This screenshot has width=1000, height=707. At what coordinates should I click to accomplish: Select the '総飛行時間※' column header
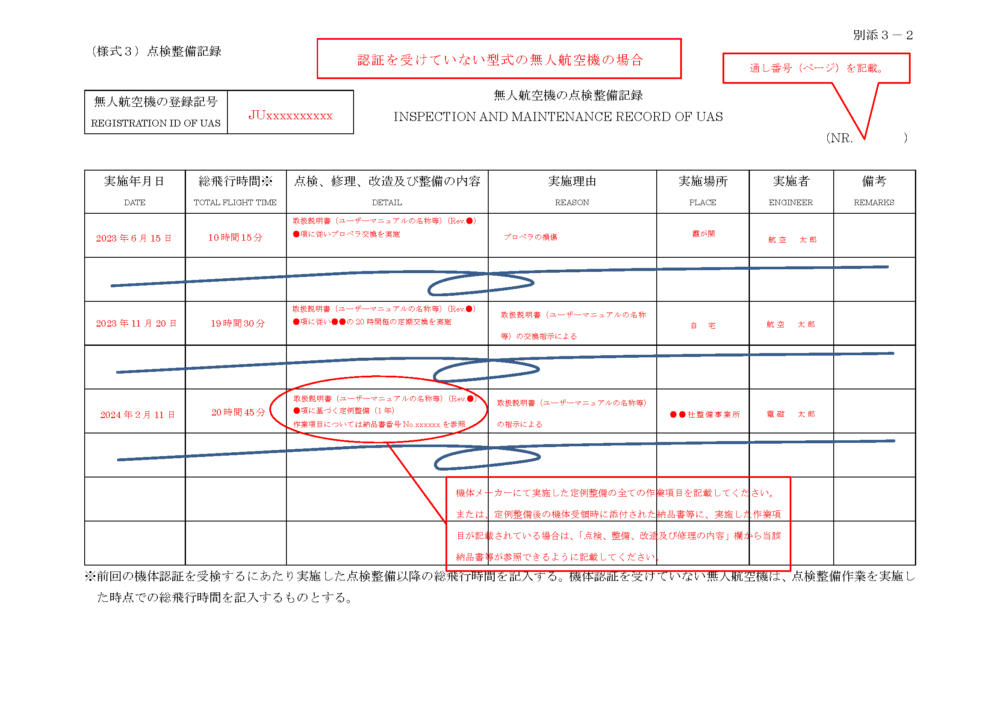[235, 182]
